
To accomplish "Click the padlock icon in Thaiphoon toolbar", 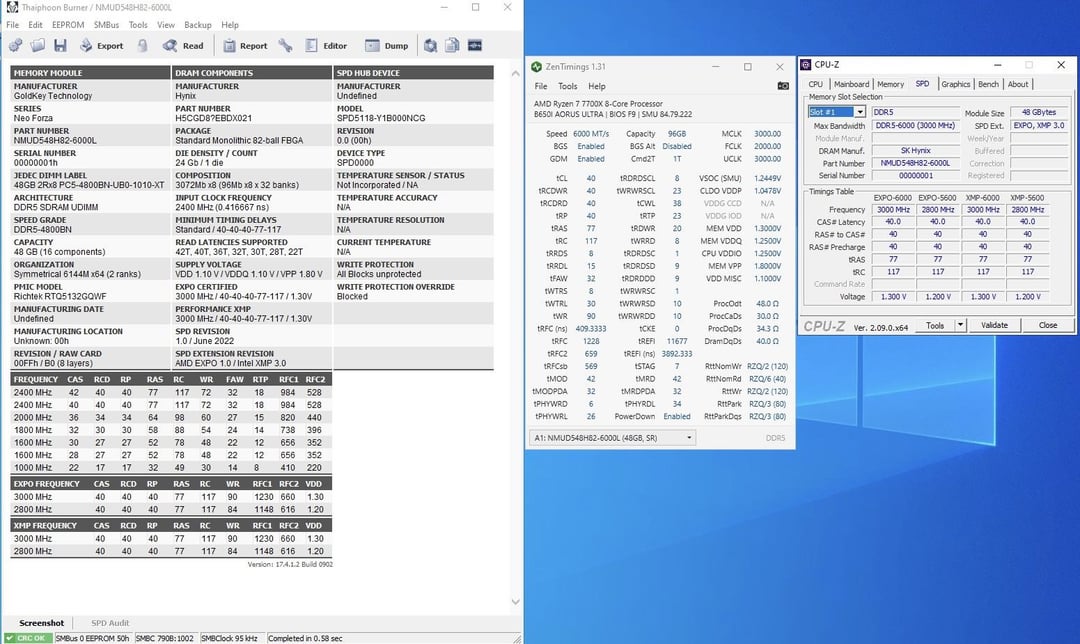I will tap(143, 45).
